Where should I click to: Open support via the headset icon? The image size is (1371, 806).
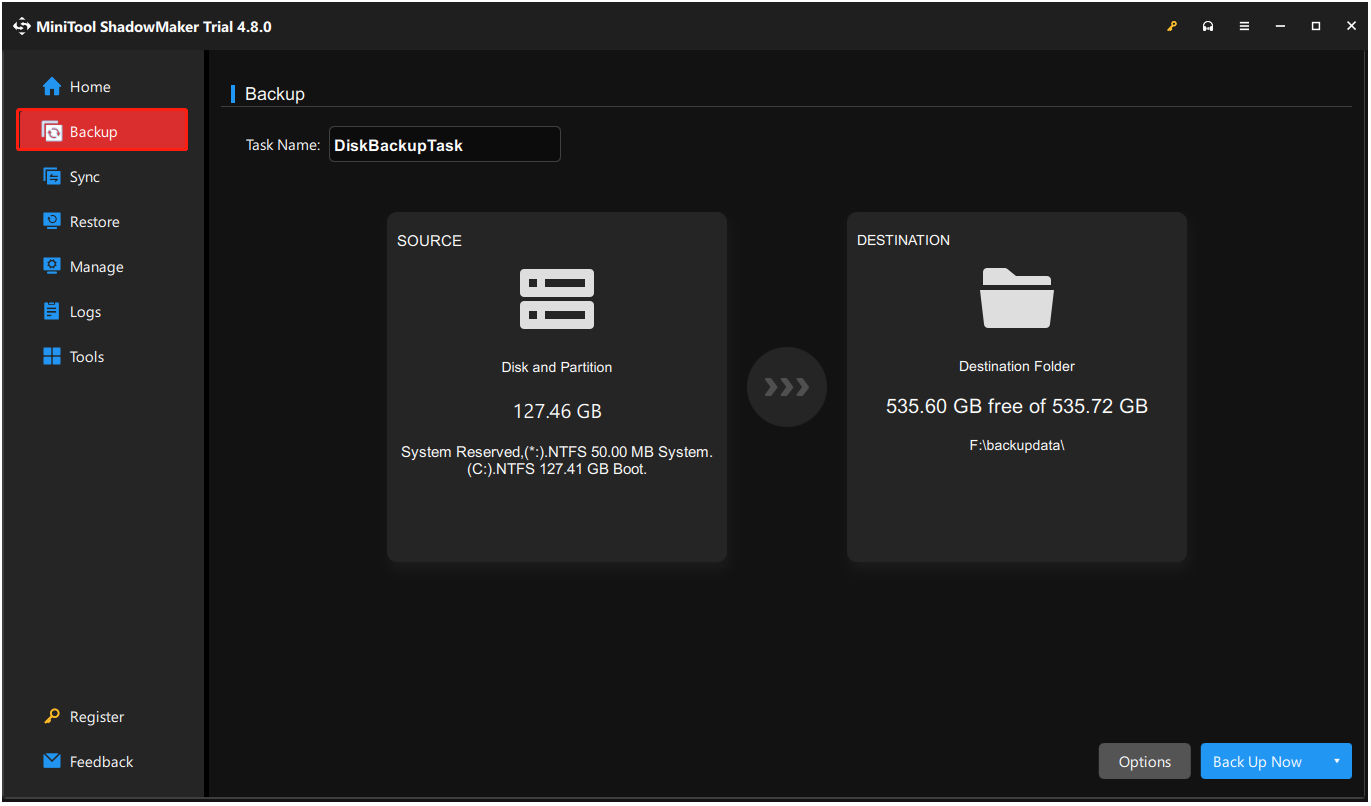tap(1208, 26)
